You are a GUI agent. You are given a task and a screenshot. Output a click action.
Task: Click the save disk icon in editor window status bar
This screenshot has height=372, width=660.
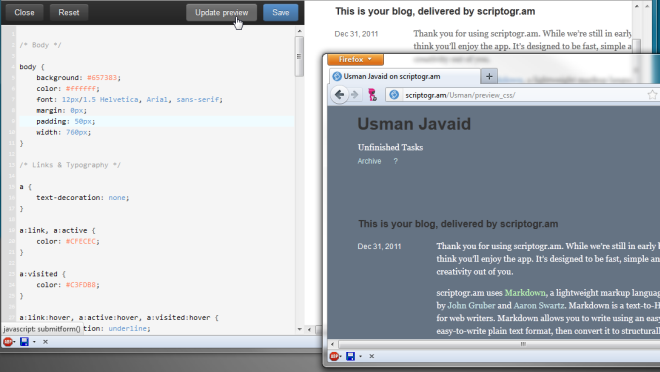pyautogui.click(x=24, y=342)
